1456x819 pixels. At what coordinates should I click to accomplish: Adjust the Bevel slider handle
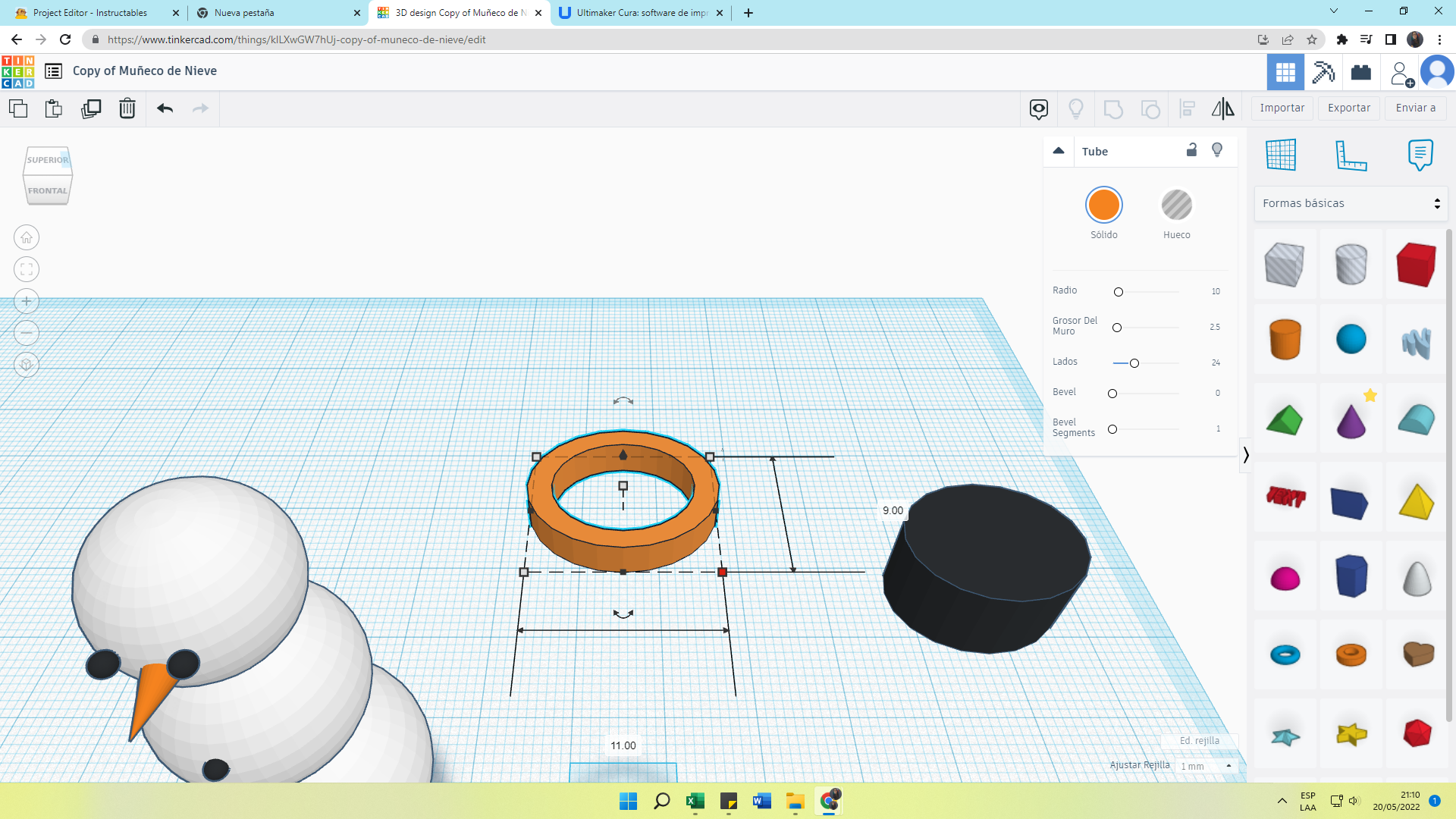coord(1112,394)
